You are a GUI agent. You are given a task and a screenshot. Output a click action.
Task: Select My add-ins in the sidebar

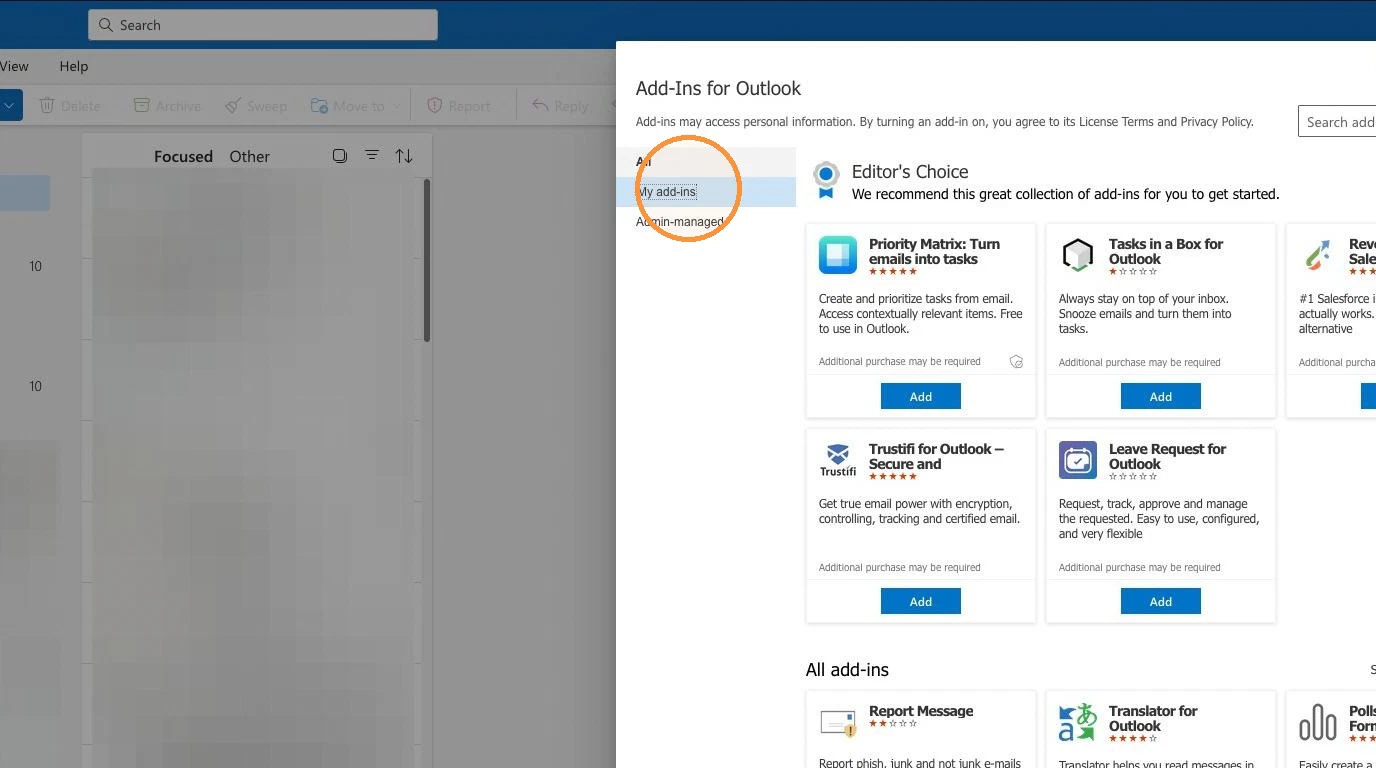tap(706, 192)
